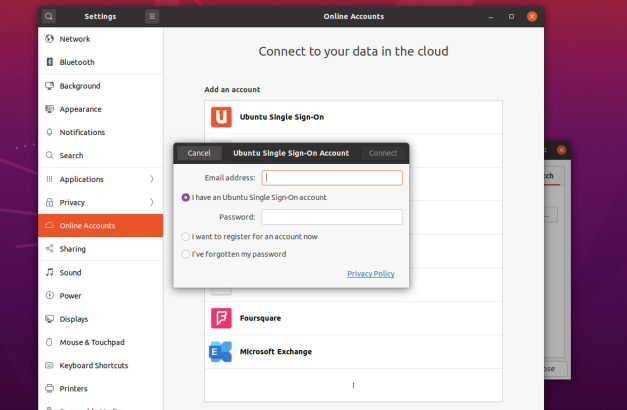Click the Ubuntu Single Sign-On logo icon

click(221, 117)
